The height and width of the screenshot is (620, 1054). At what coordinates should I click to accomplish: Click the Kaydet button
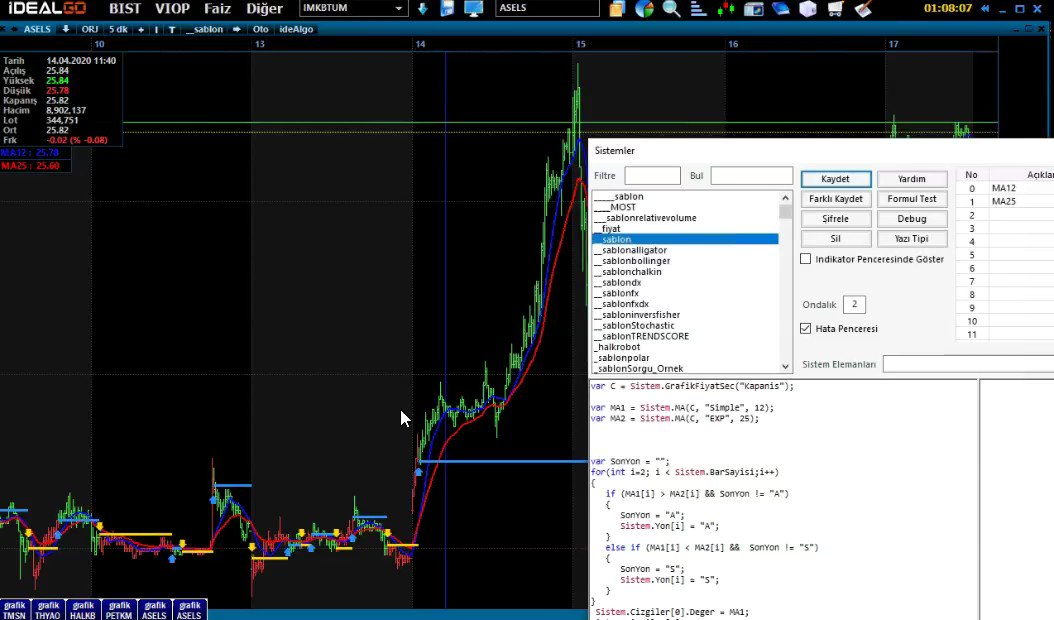(x=836, y=179)
